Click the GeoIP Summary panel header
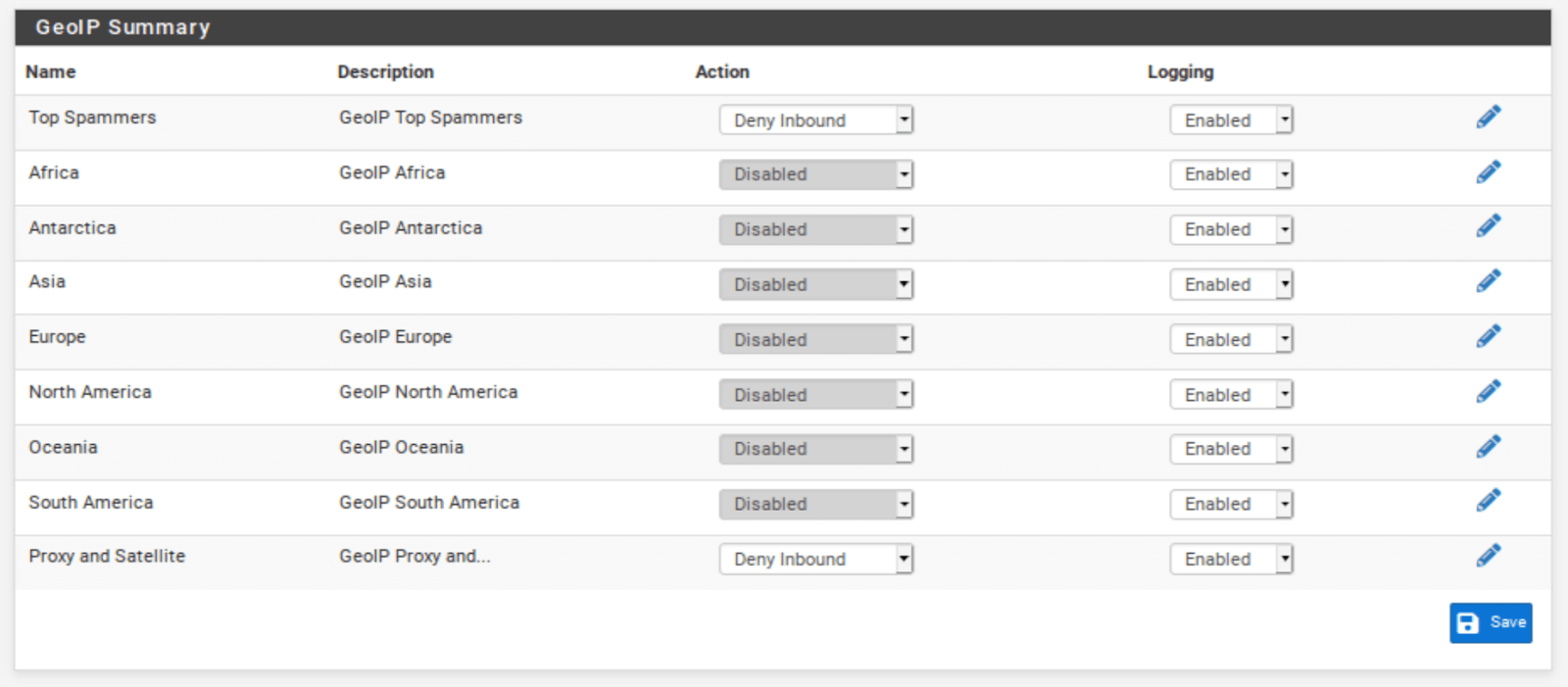1568x687 pixels. coord(783,27)
